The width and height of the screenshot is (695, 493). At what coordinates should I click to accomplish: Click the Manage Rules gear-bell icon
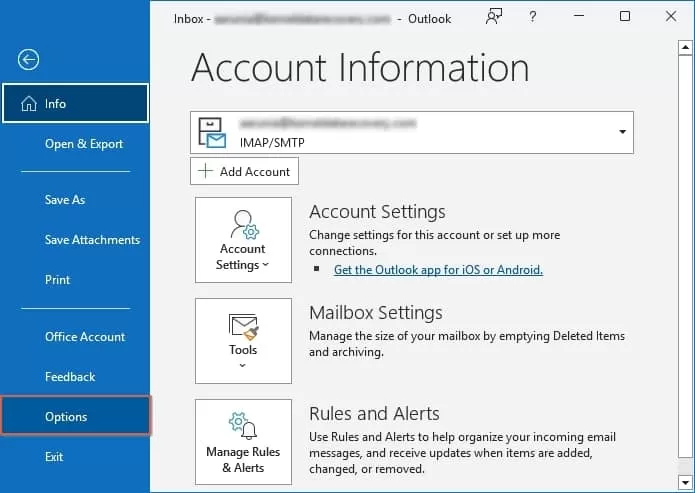coord(243,426)
